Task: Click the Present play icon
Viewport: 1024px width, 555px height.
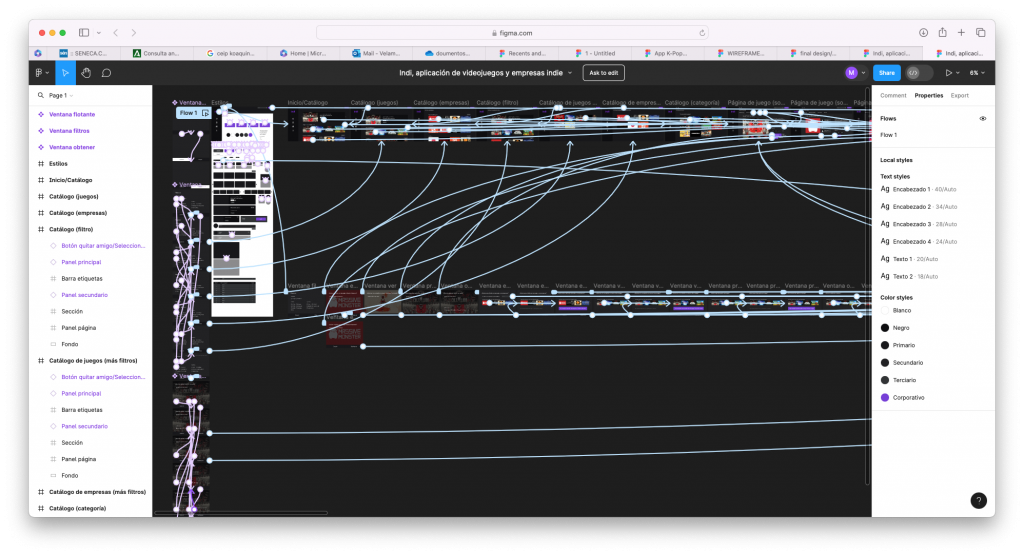Action: click(948, 73)
